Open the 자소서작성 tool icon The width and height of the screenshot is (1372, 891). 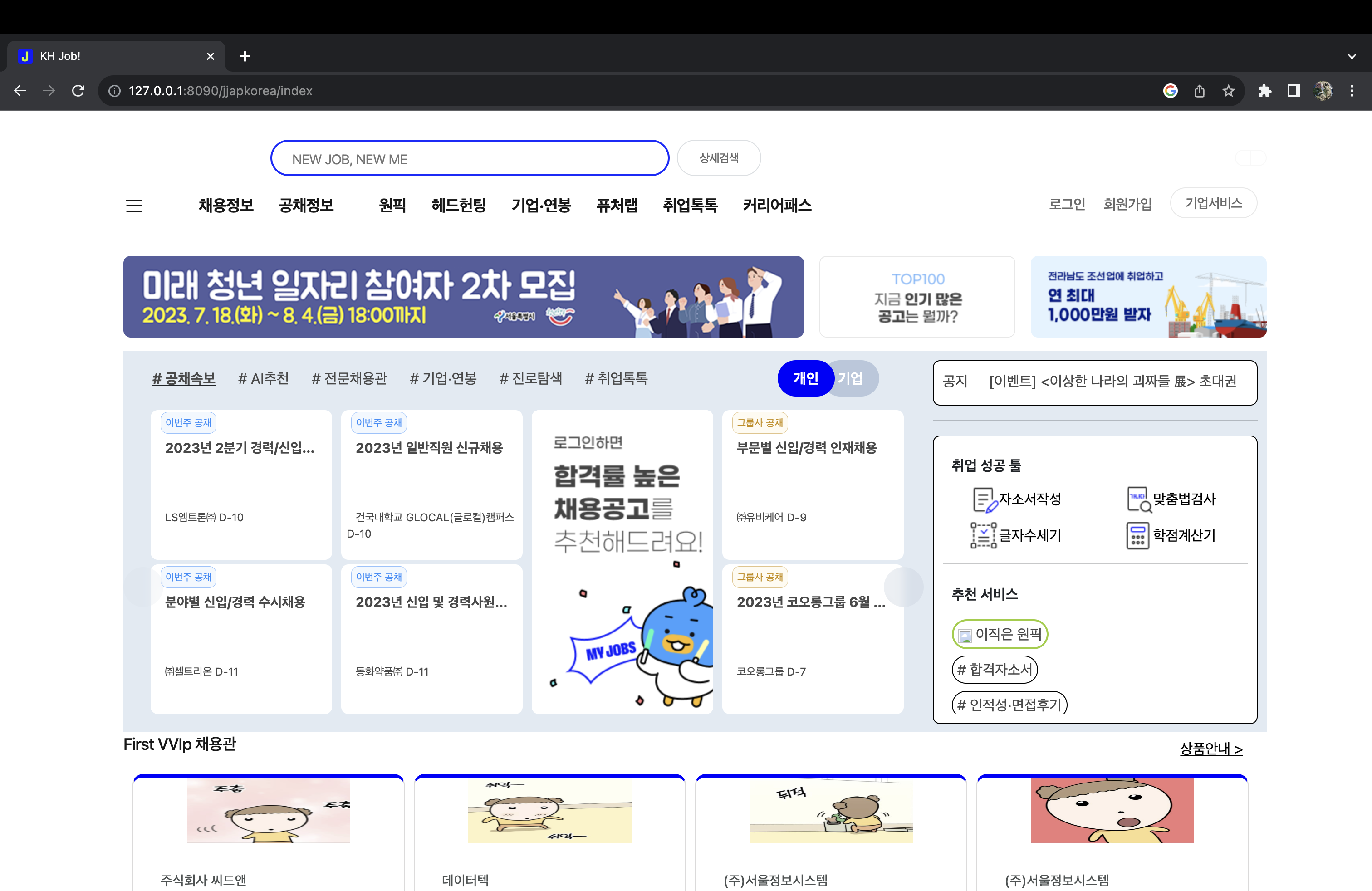[984, 499]
